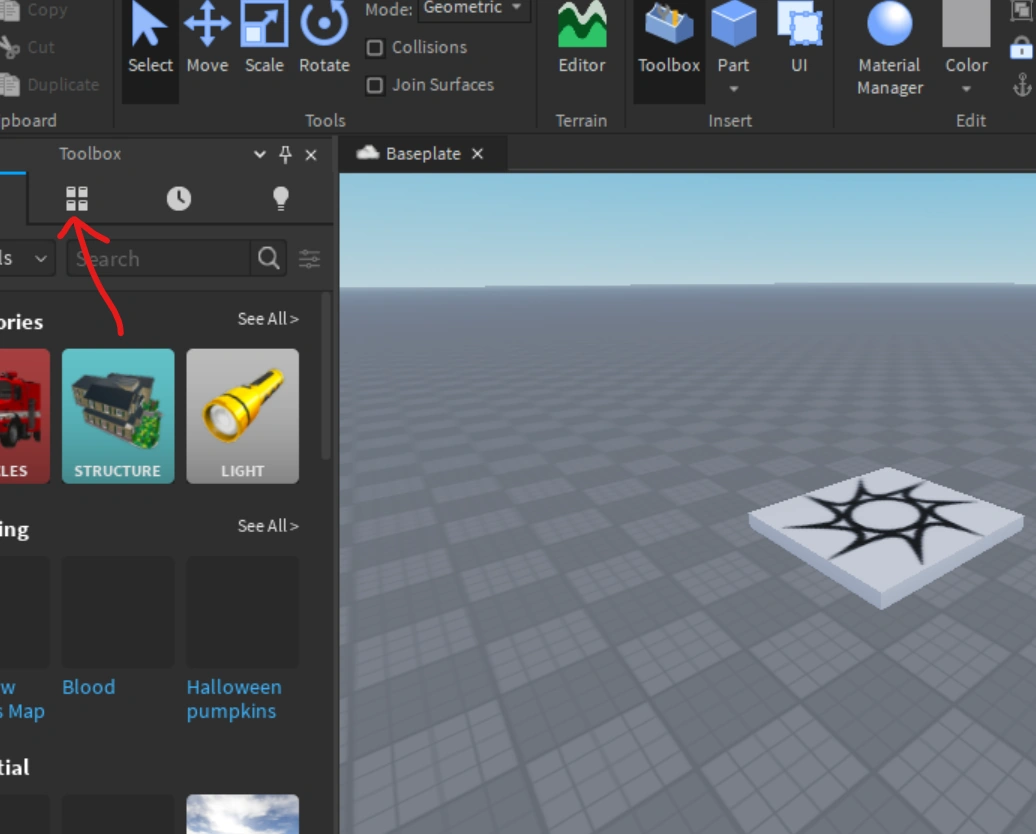Image resolution: width=1036 pixels, height=834 pixels.
Task: Open Material Manager
Action: 889,50
